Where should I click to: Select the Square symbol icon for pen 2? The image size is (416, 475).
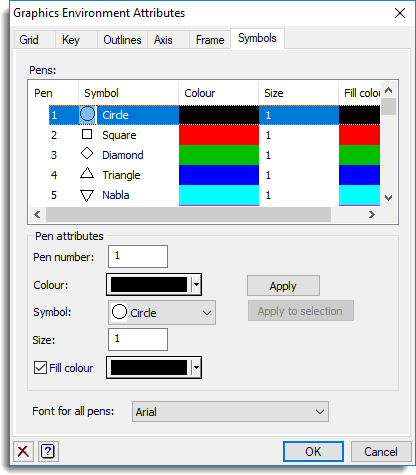coord(87,134)
